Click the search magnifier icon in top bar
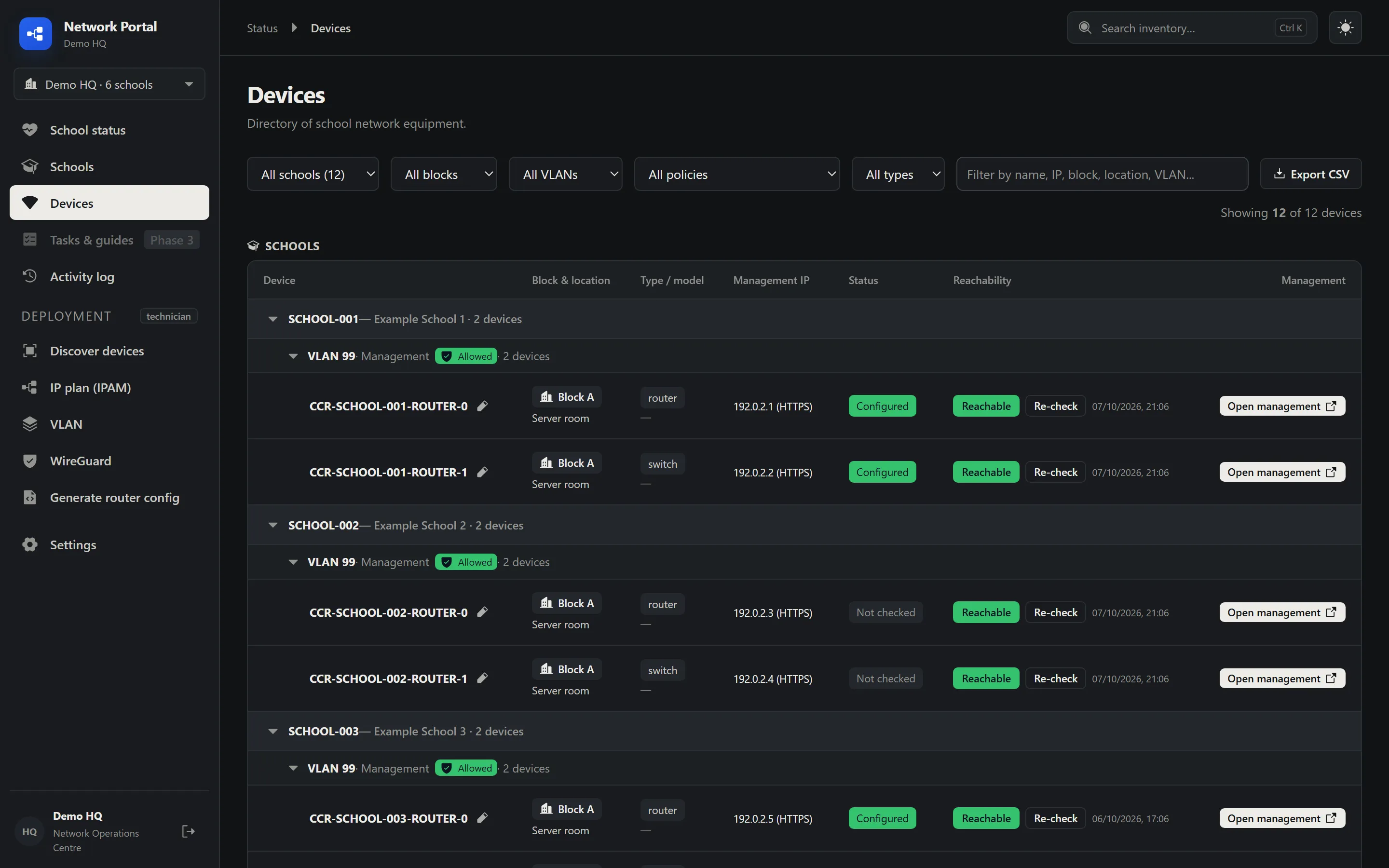Screen dimensions: 1389x868 coord(1085,27)
